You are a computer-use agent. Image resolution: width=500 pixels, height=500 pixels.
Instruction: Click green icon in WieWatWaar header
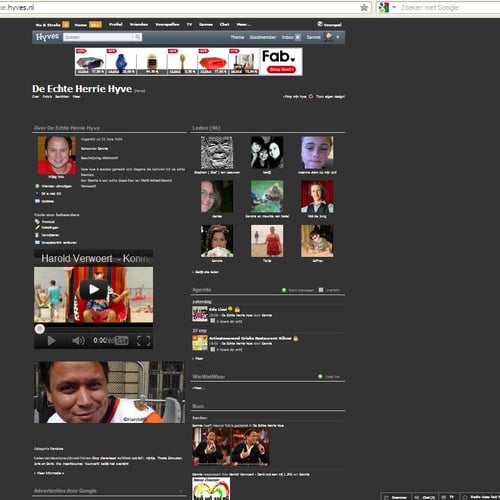click(x=320, y=377)
